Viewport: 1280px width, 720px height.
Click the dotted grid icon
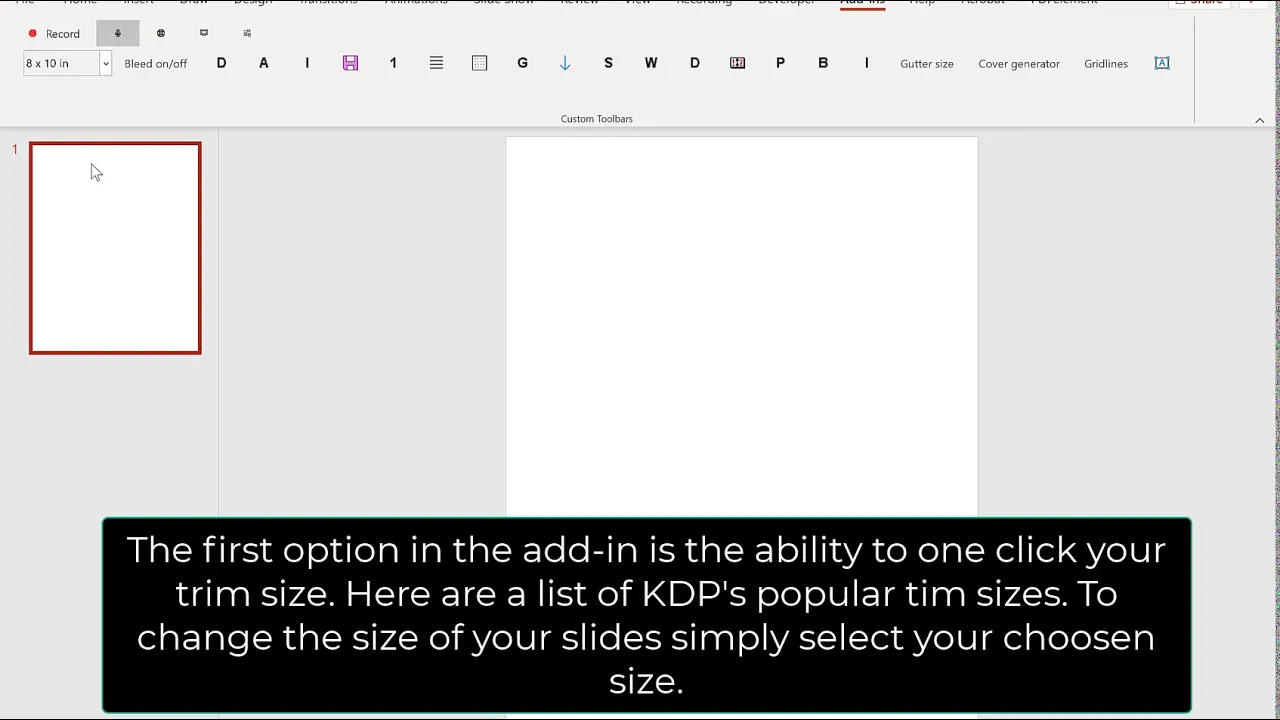(479, 63)
